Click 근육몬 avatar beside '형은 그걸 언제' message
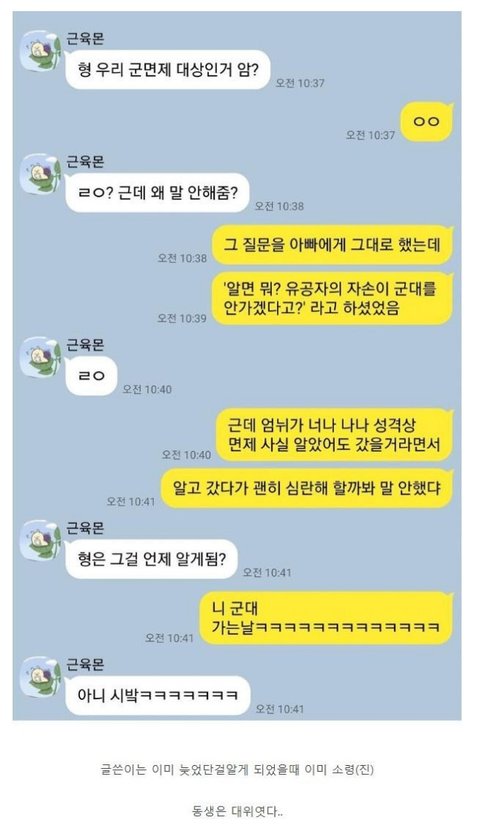Image resolution: width=480 pixels, height=837 pixels. click(x=41, y=541)
